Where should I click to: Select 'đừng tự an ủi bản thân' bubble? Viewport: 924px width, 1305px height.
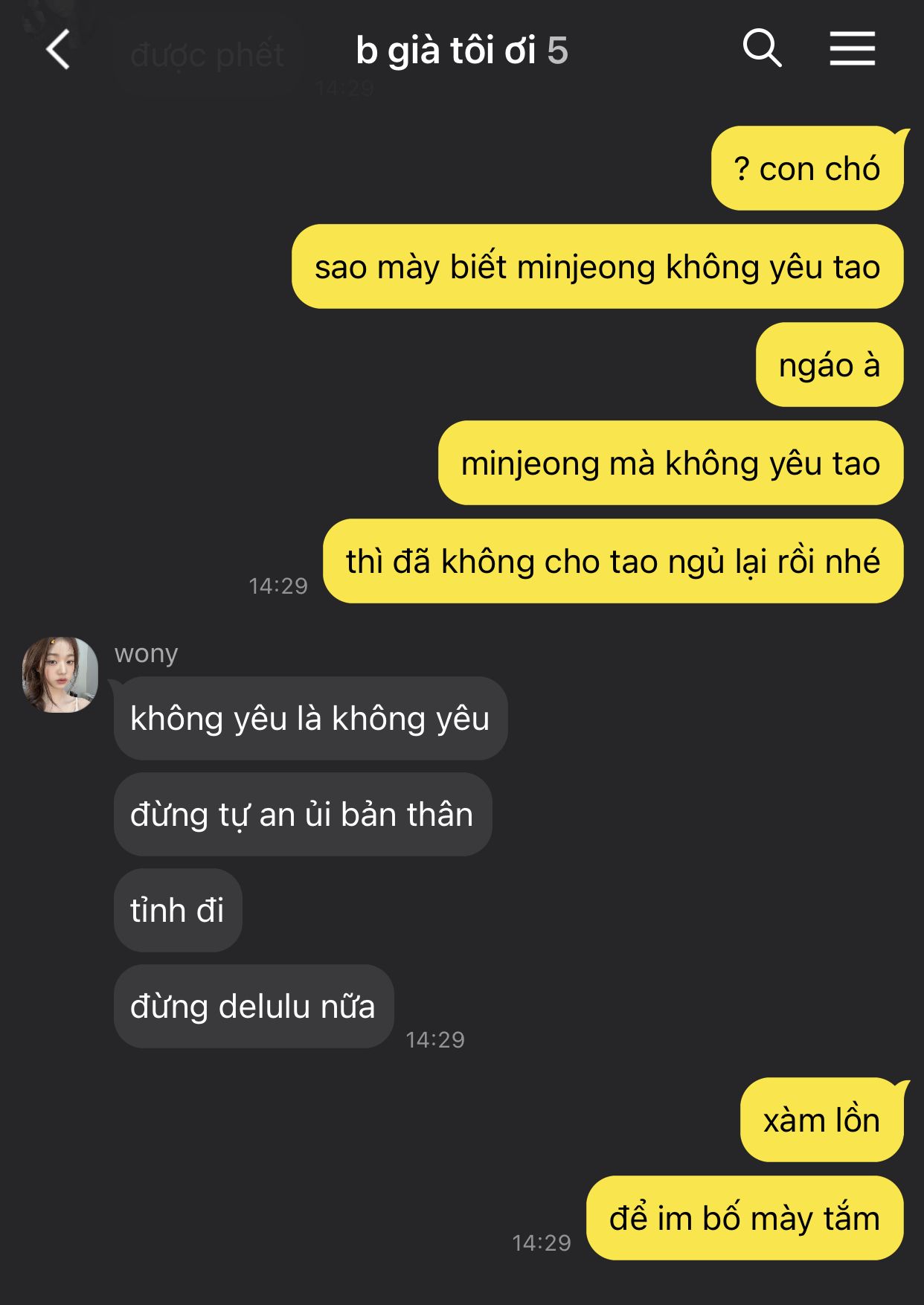click(x=303, y=814)
